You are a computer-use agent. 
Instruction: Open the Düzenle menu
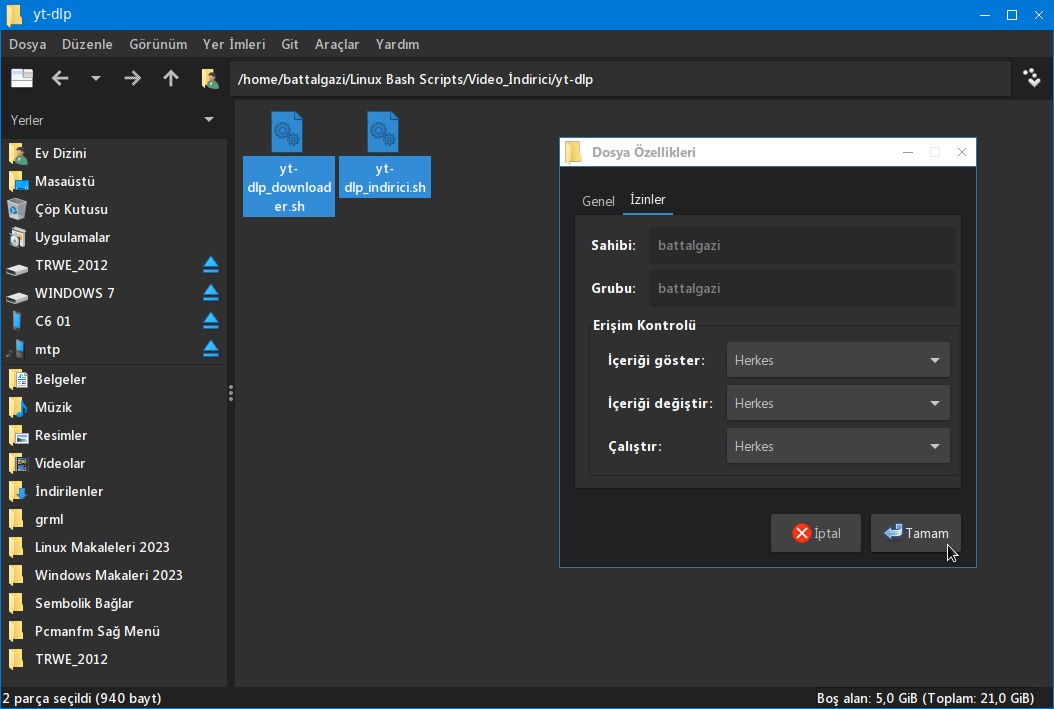87,44
